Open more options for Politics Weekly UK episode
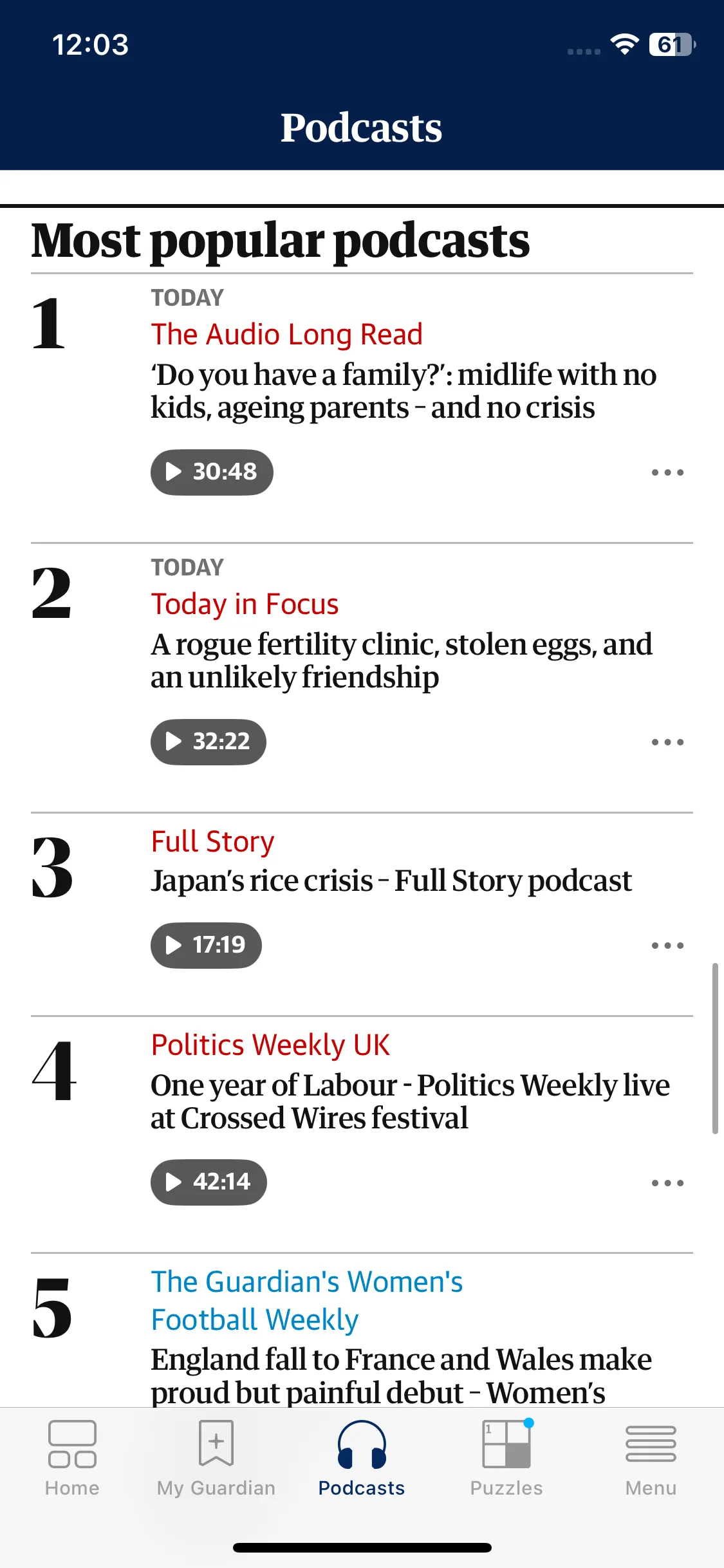Screen dimensions: 724x1568 tap(667, 1183)
